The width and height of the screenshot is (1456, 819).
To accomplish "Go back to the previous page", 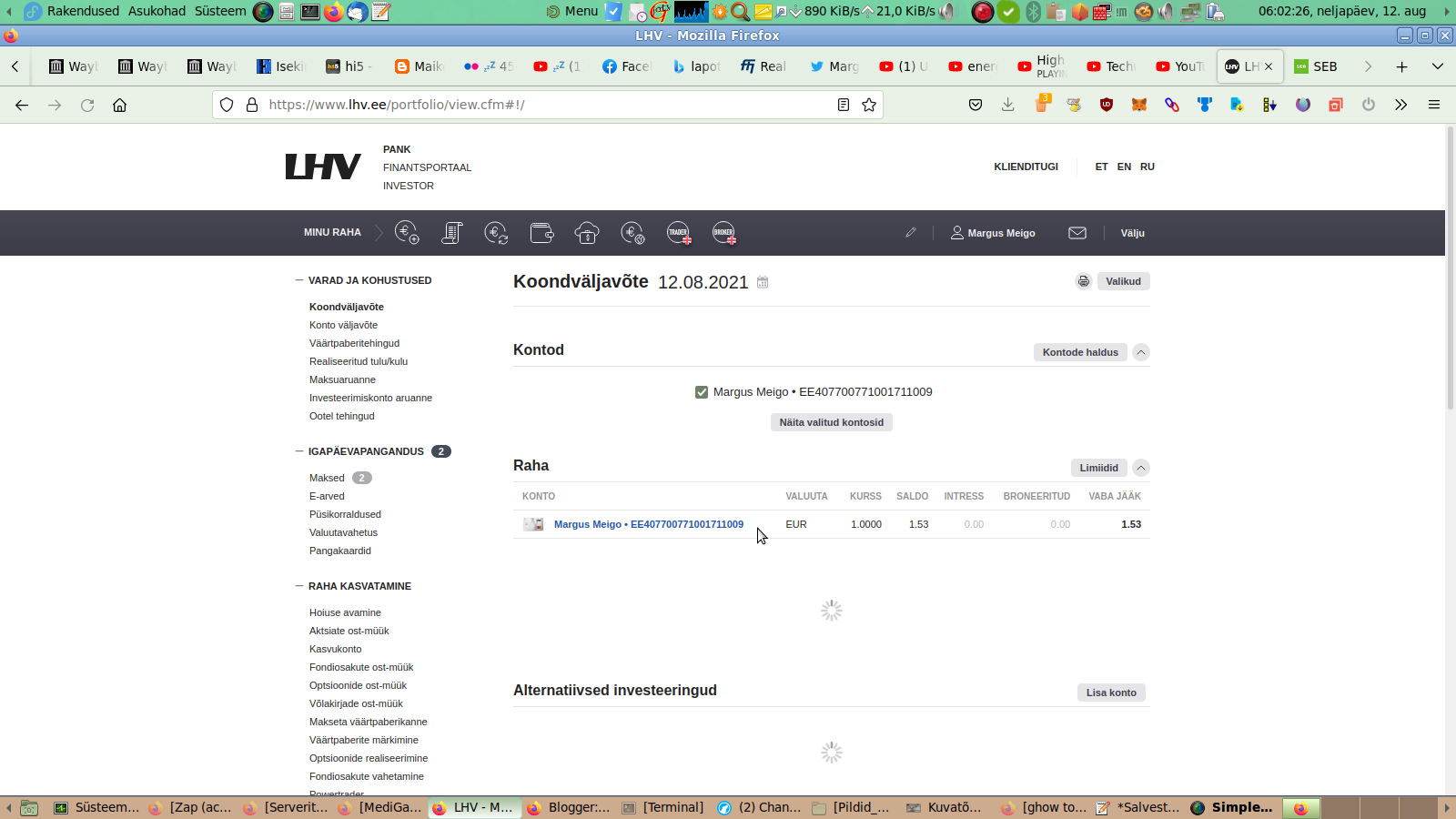I will (22, 105).
